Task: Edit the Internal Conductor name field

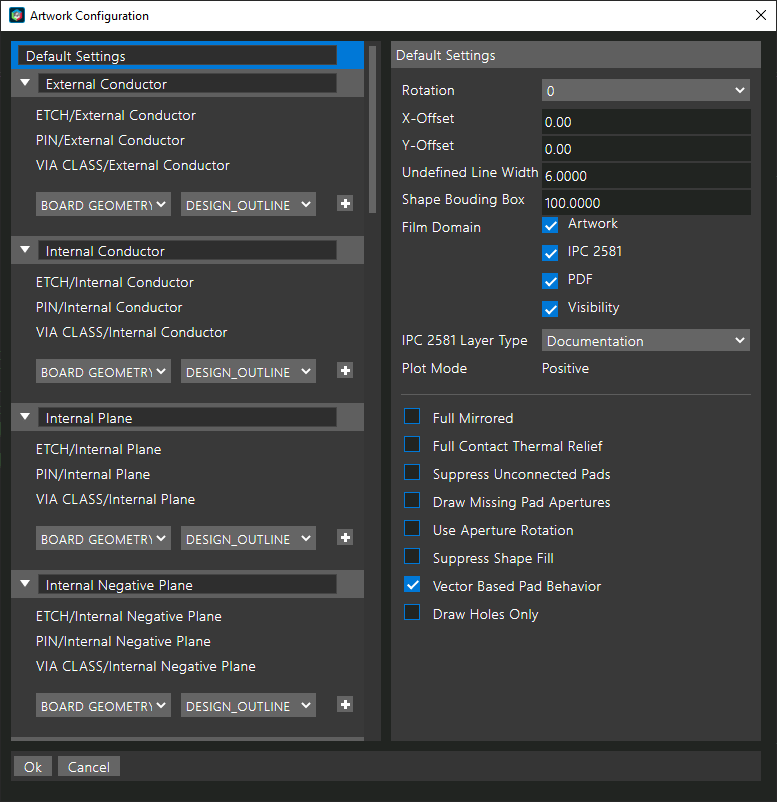Action: [x=187, y=251]
